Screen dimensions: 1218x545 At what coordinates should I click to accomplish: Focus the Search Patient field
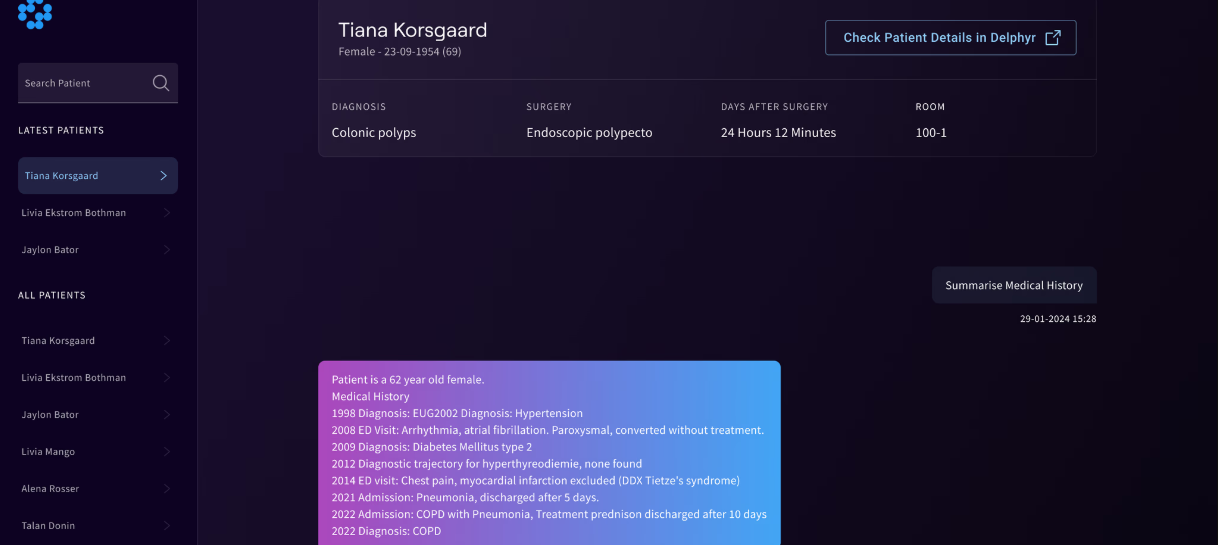[98, 83]
